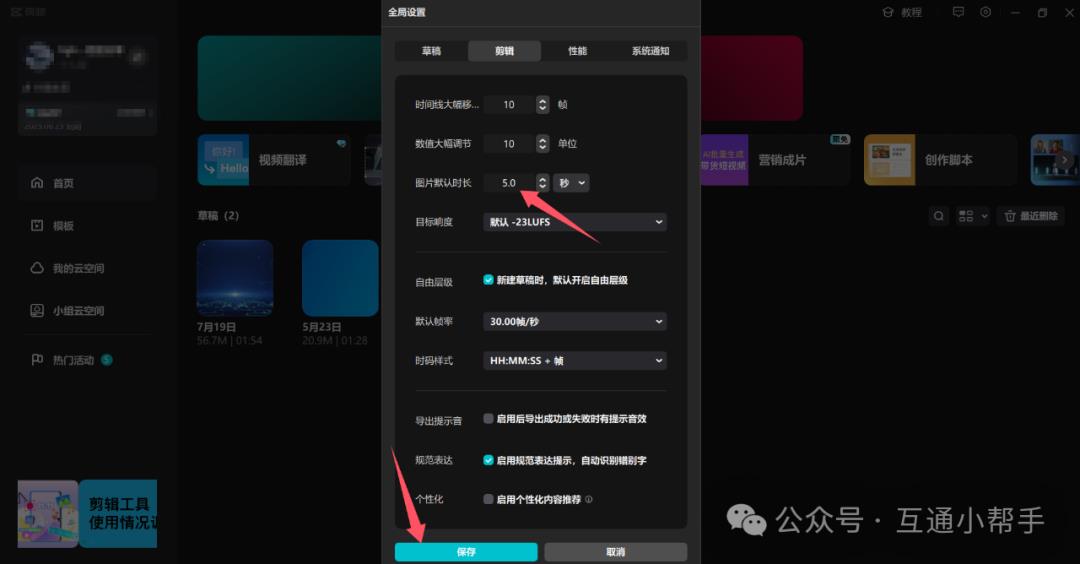Click the 营销成片 feature card
Screen dimensions: 1080x564
coord(776,160)
